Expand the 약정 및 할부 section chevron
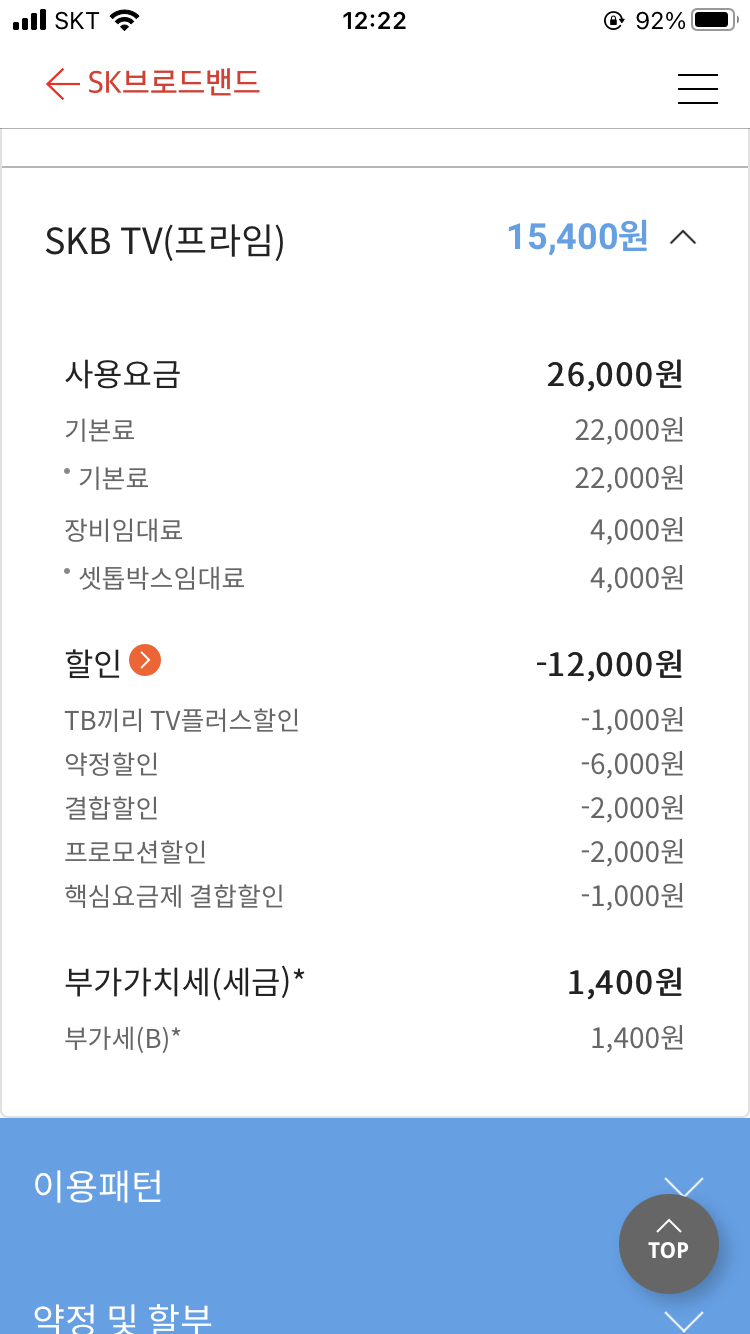Screen dimensions: 750x1334 (684, 1319)
